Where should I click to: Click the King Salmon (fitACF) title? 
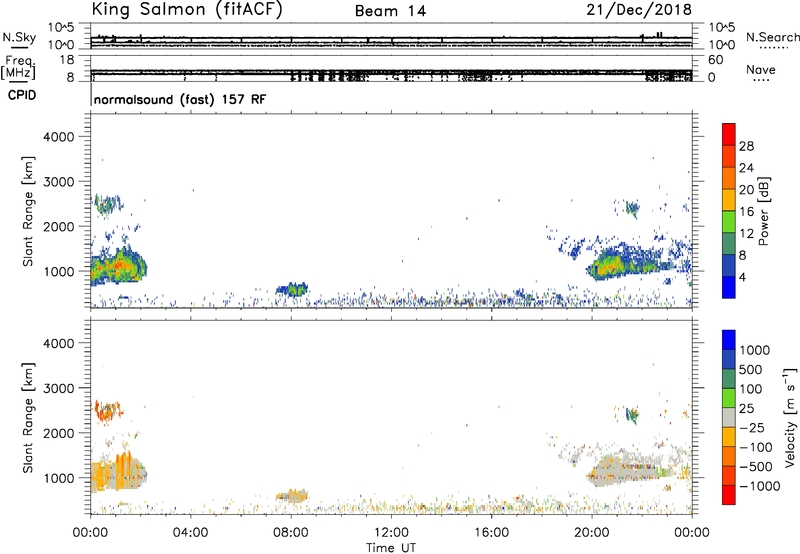(x=187, y=10)
